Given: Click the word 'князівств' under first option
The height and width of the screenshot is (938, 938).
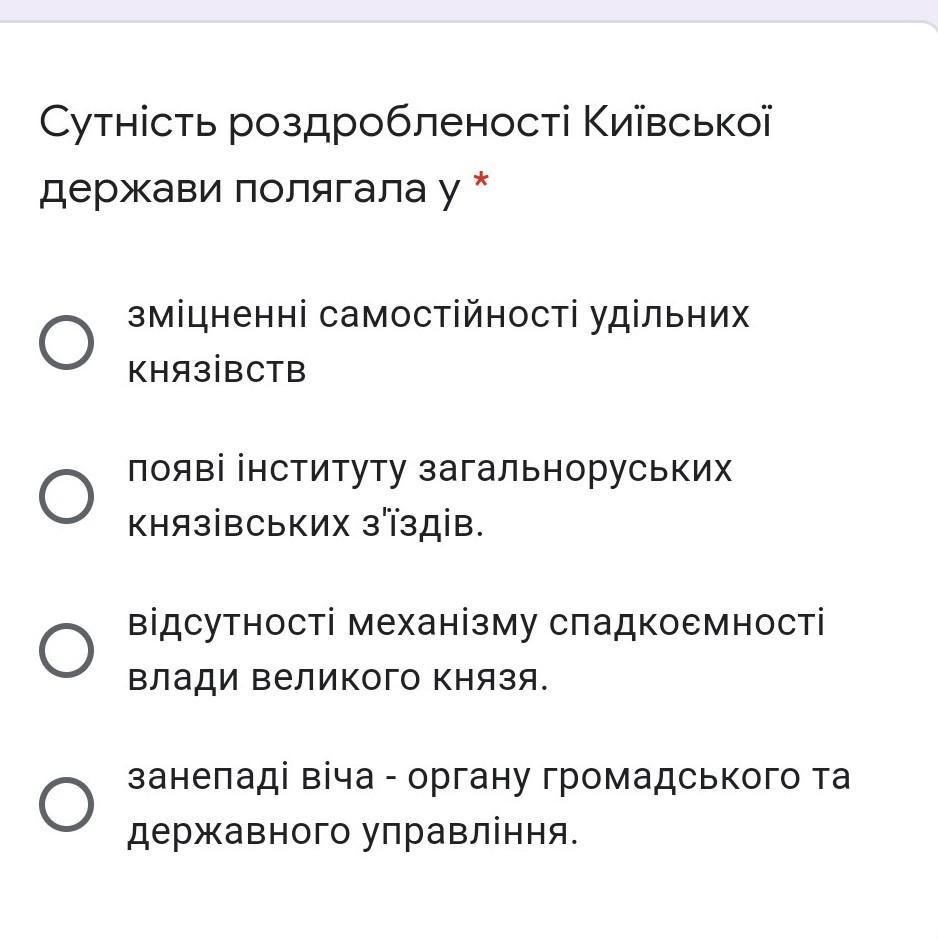Looking at the screenshot, I should (216, 370).
